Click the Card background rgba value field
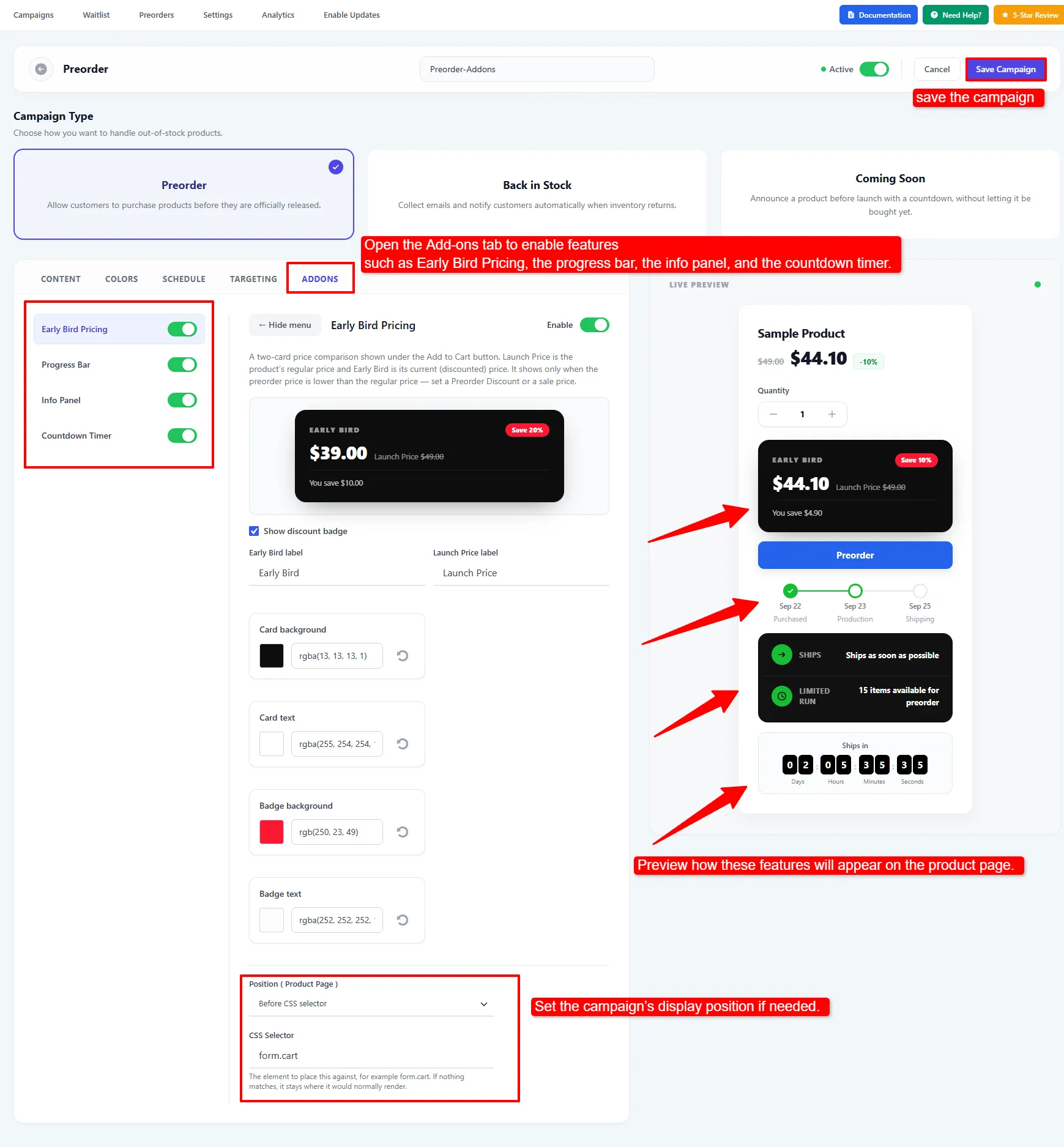The height and width of the screenshot is (1147, 1064). click(x=337, y=656)
